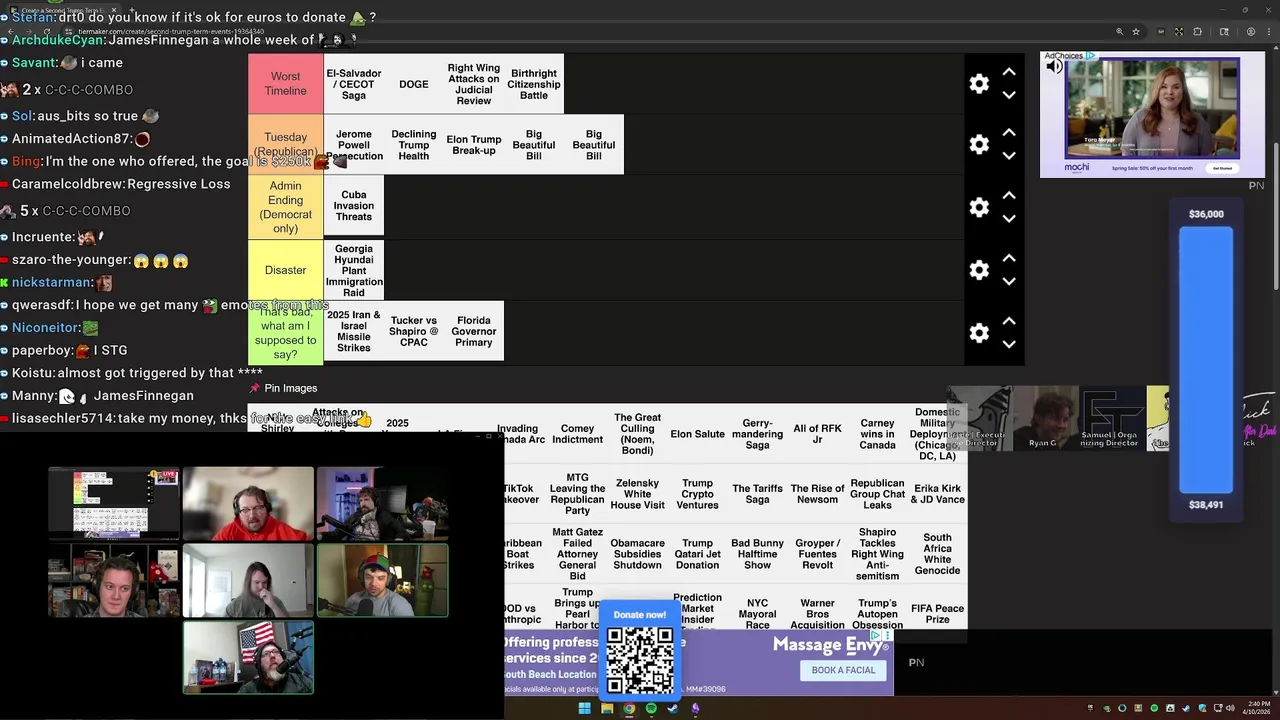The height and width of the screenshot is (720, 1280).
Task: Select Cuba Invasion Threats tile
Action: [x=354, y=206]
